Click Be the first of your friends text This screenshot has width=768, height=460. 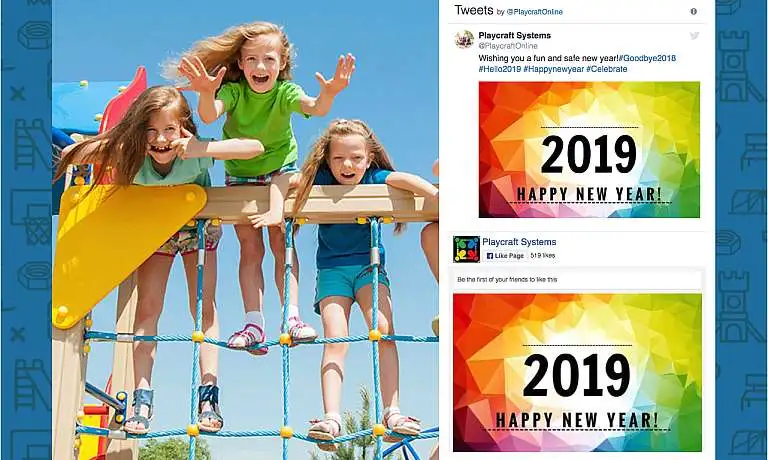point(507,280)
